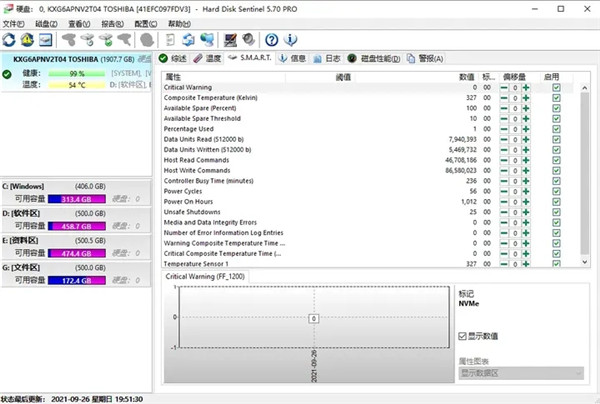Switch to the 信息 information tab
Screen dimensions: 600x404
click(292, 59)
